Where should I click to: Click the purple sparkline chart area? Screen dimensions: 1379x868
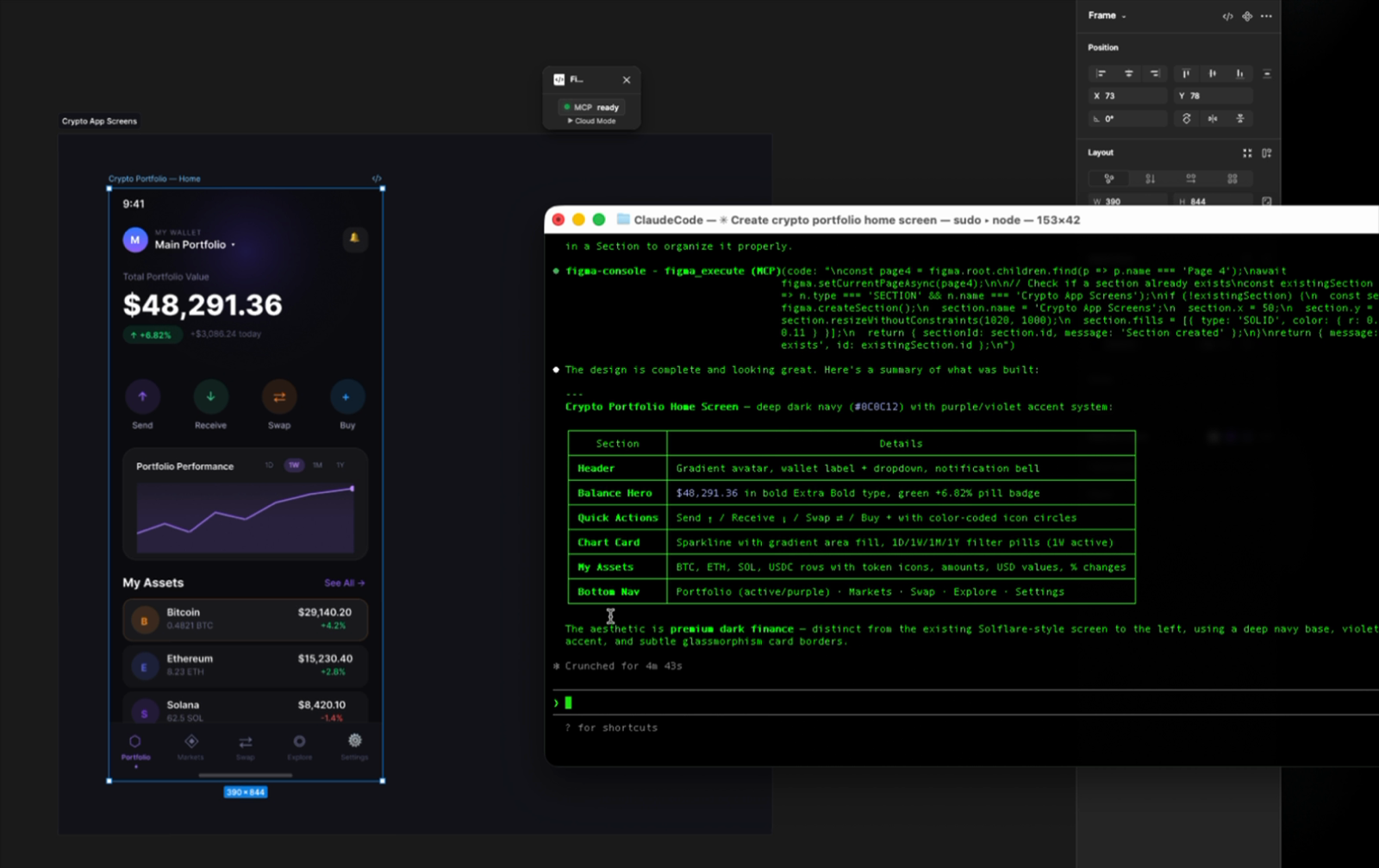pyautogui.click(x=245, y=518)
